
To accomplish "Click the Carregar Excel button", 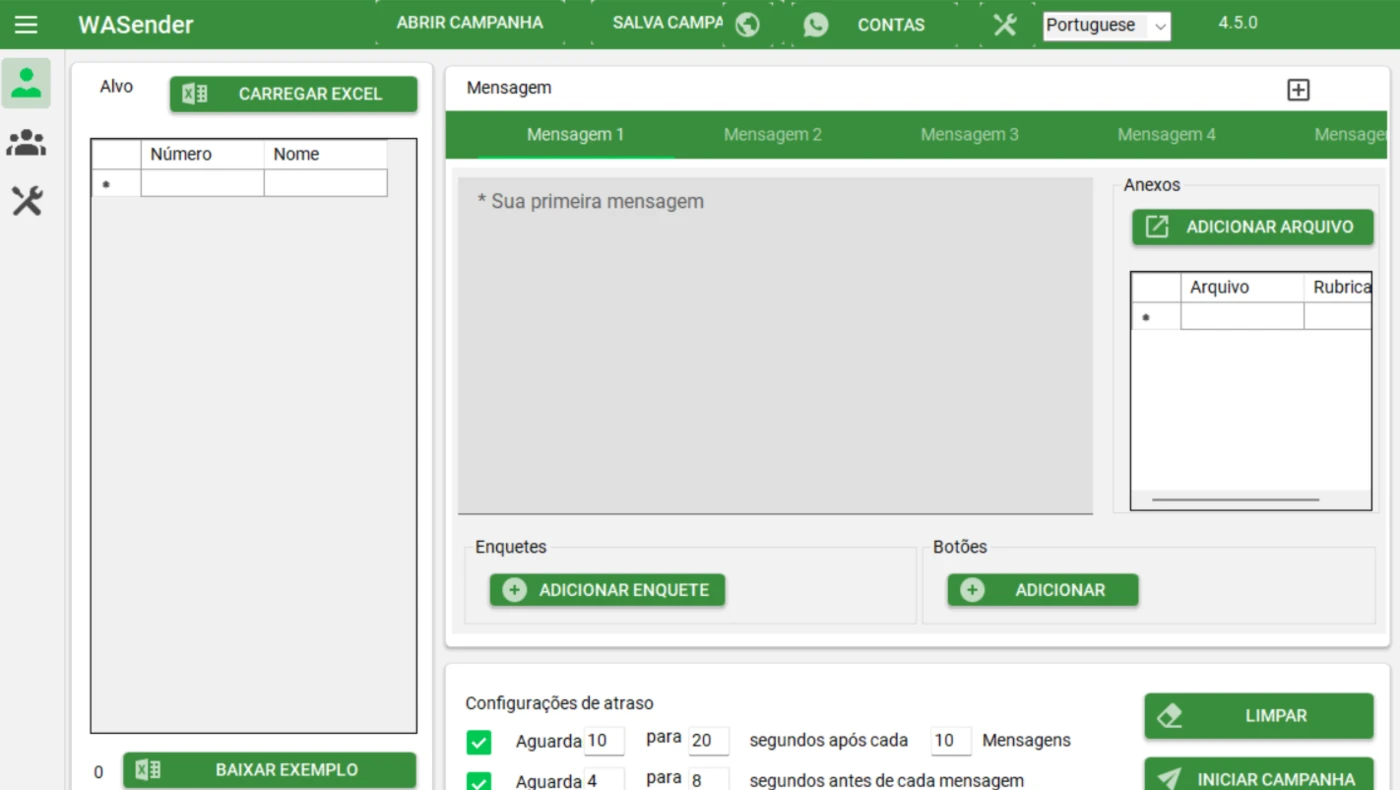I will tap(293, 94).
